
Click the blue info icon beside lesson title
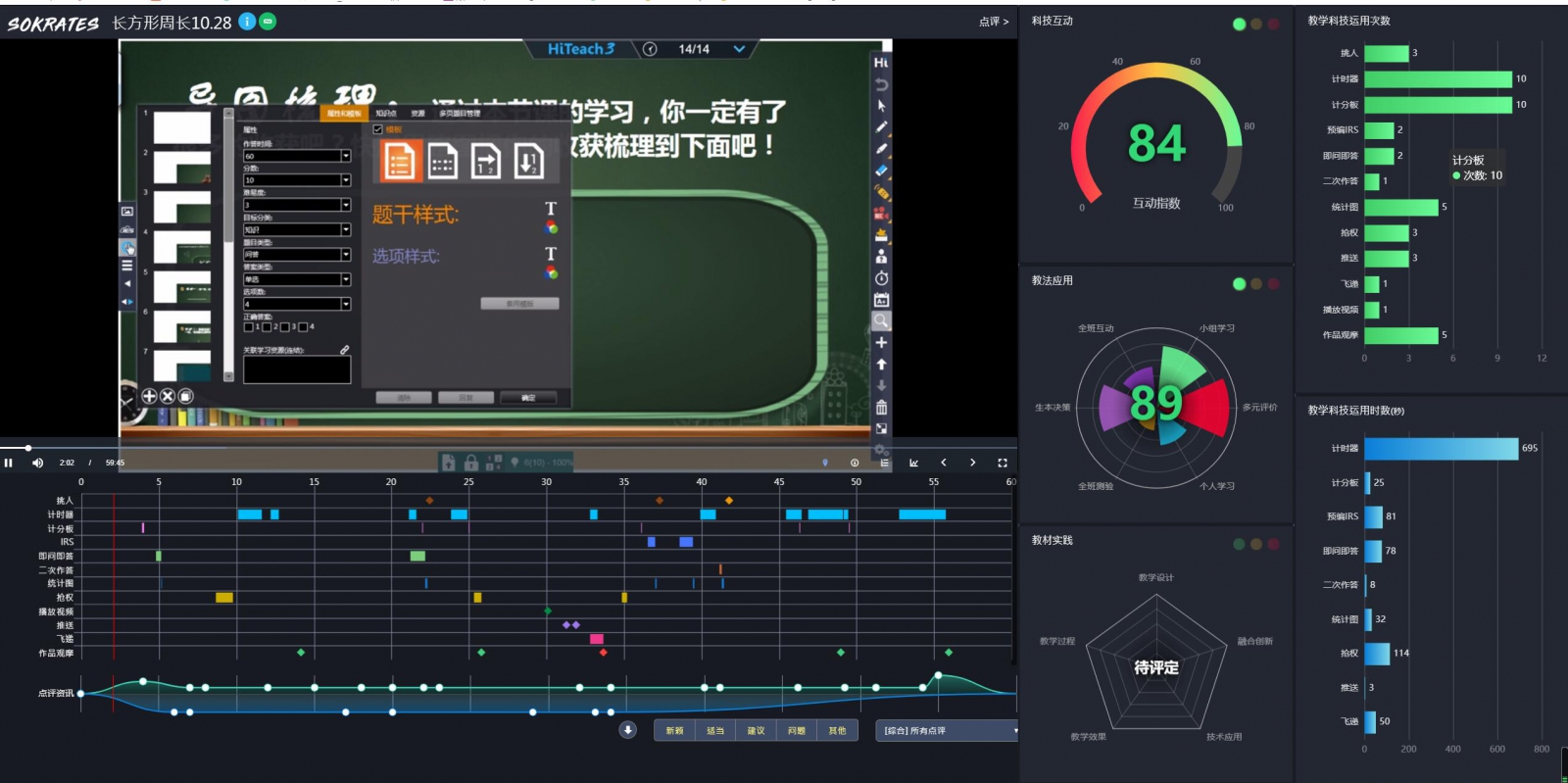tap(247, 22)
